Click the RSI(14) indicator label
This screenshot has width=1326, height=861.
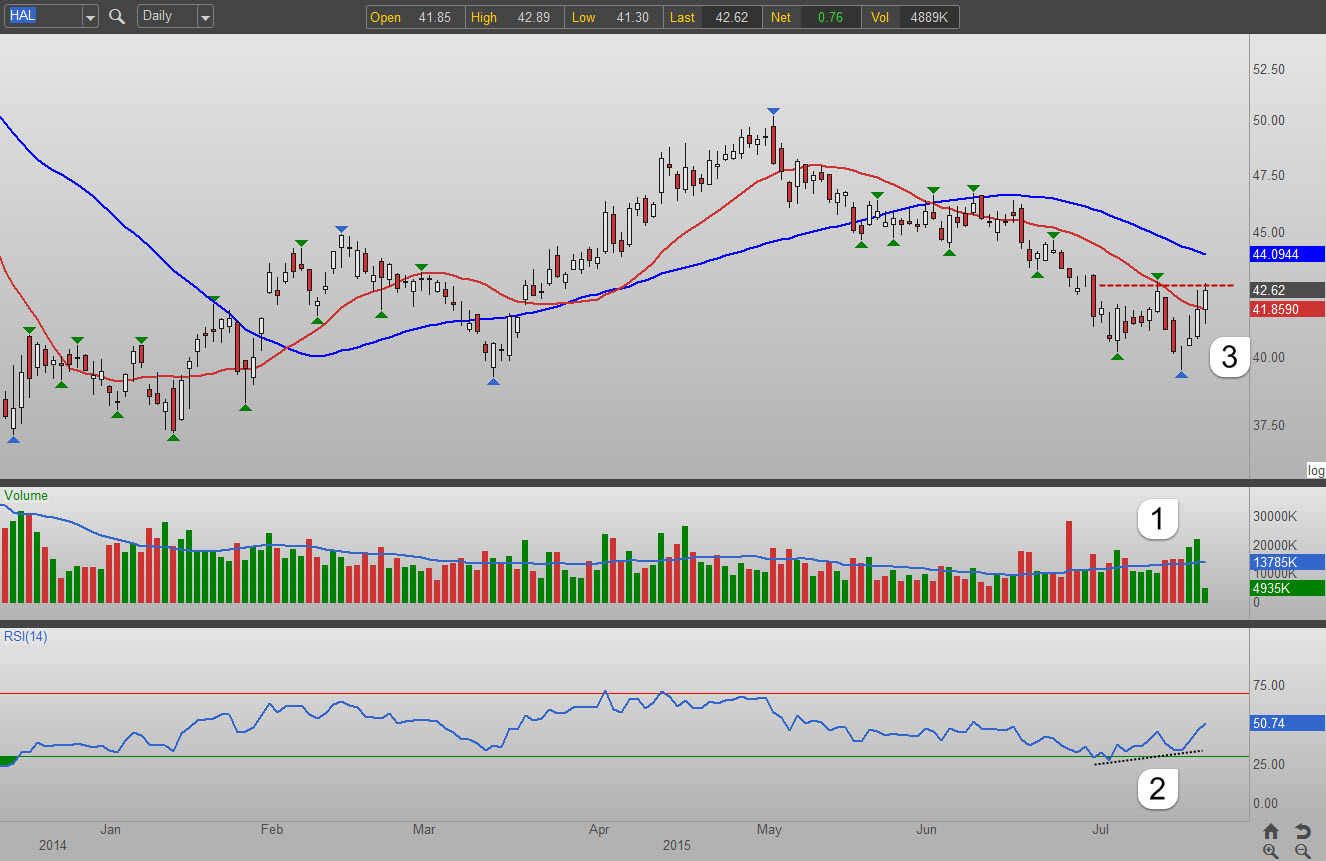26,636
